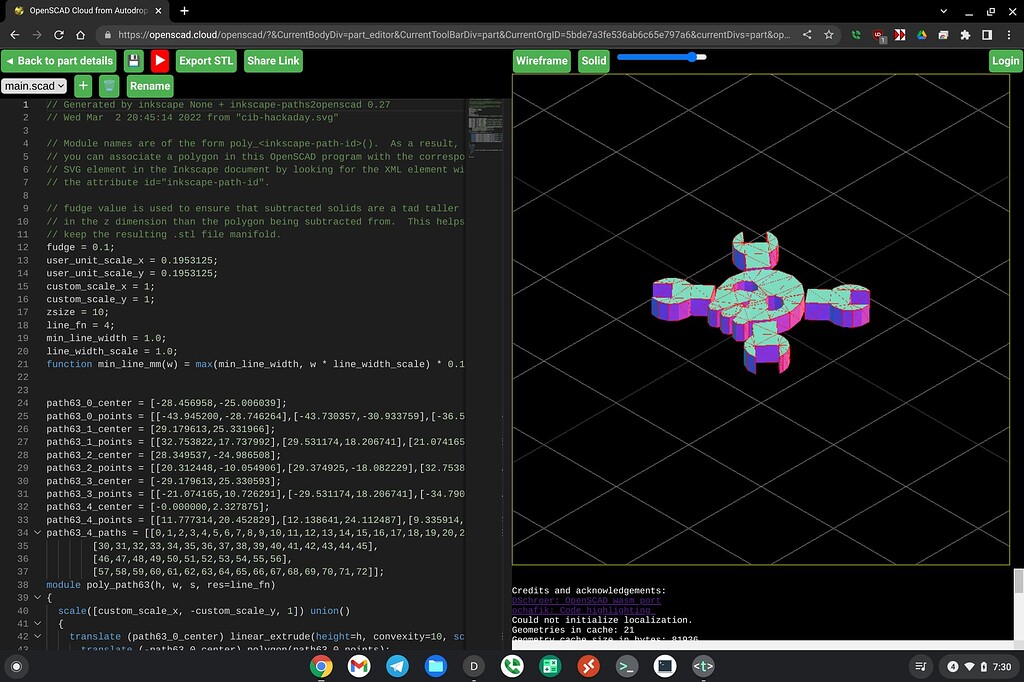Enable Solid rendering mode

point(593,60)
